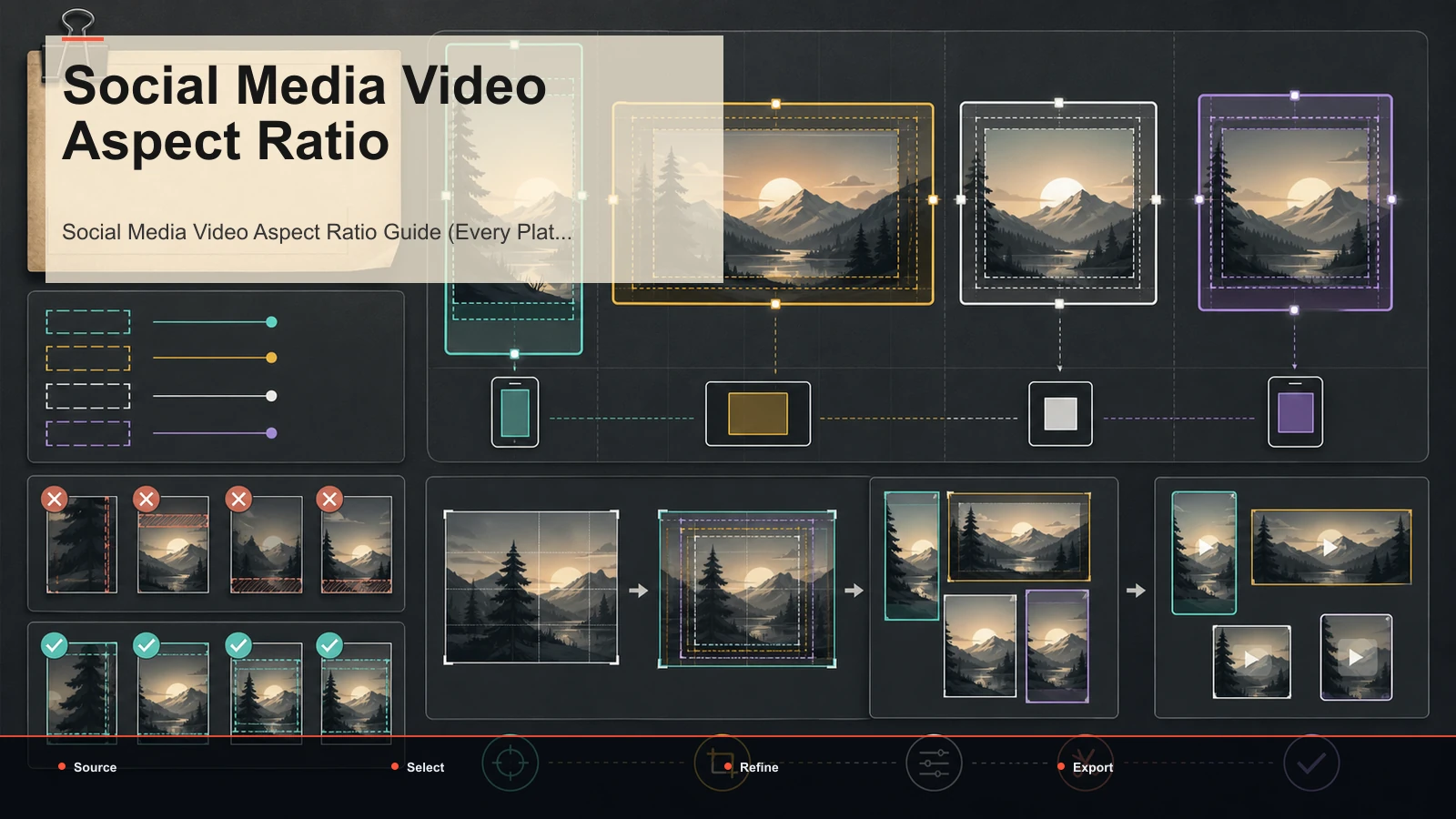The height and width of the screenshot is (819, 1456).
Task: Play the wide yellow-framed landscape video
Action: tap(1331, 547)
